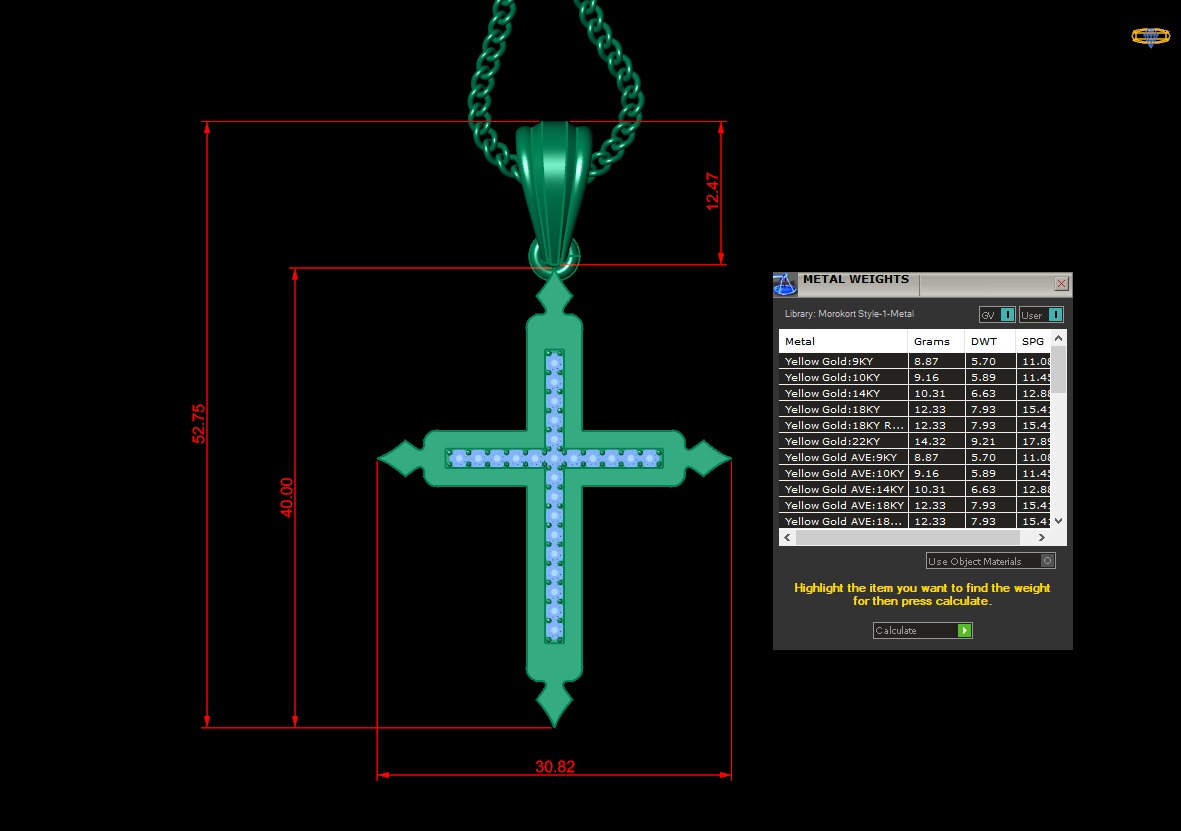Click the Grams column header

click(935, 341)
